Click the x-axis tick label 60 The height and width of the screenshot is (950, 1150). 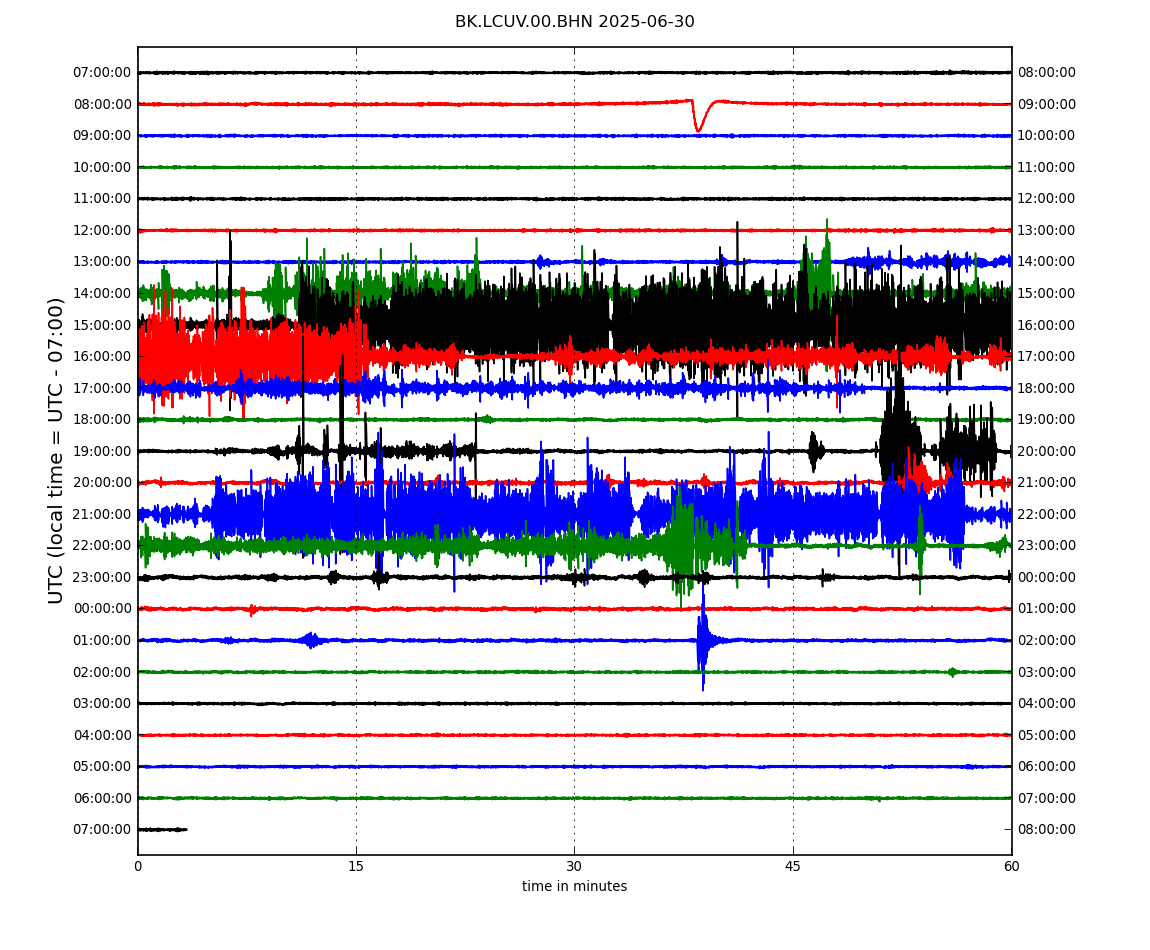tap(1011, 866)
